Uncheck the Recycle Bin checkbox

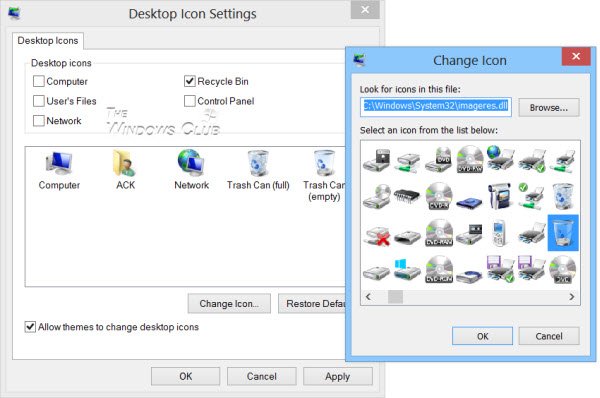pyautogui.click(x=190, y=81)
